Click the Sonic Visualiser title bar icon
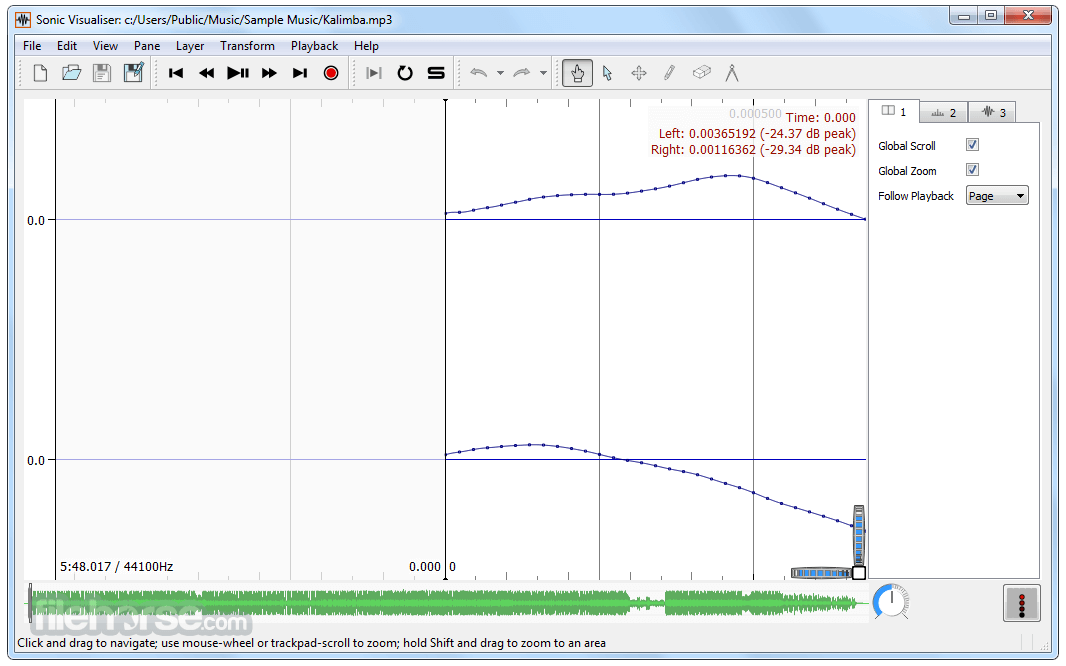Viewport: 1066px width, 666px height. (x=23, y=20)
